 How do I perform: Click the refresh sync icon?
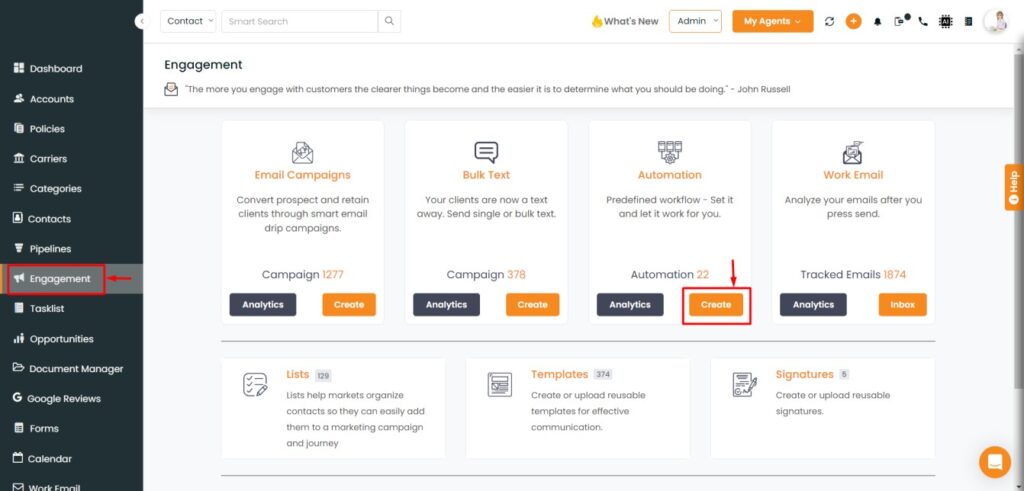[x=829, y=22]
